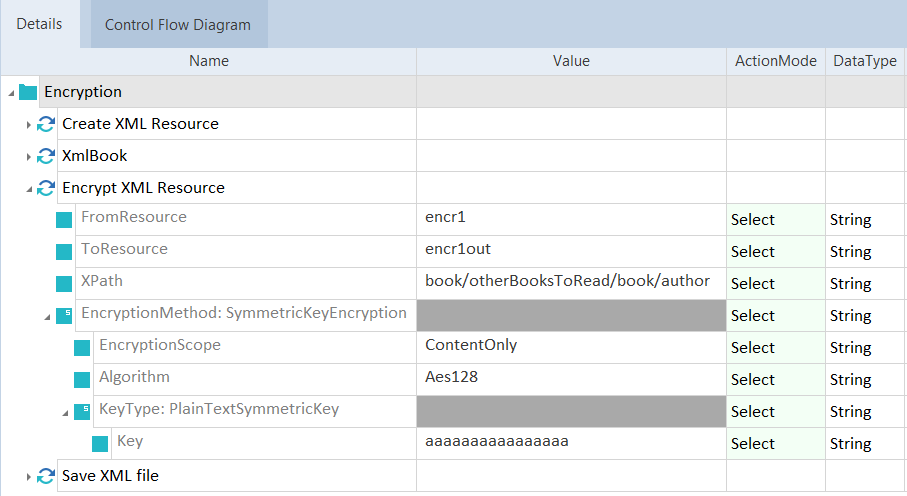Click the ActionMode column header

(x=775, y=61)
